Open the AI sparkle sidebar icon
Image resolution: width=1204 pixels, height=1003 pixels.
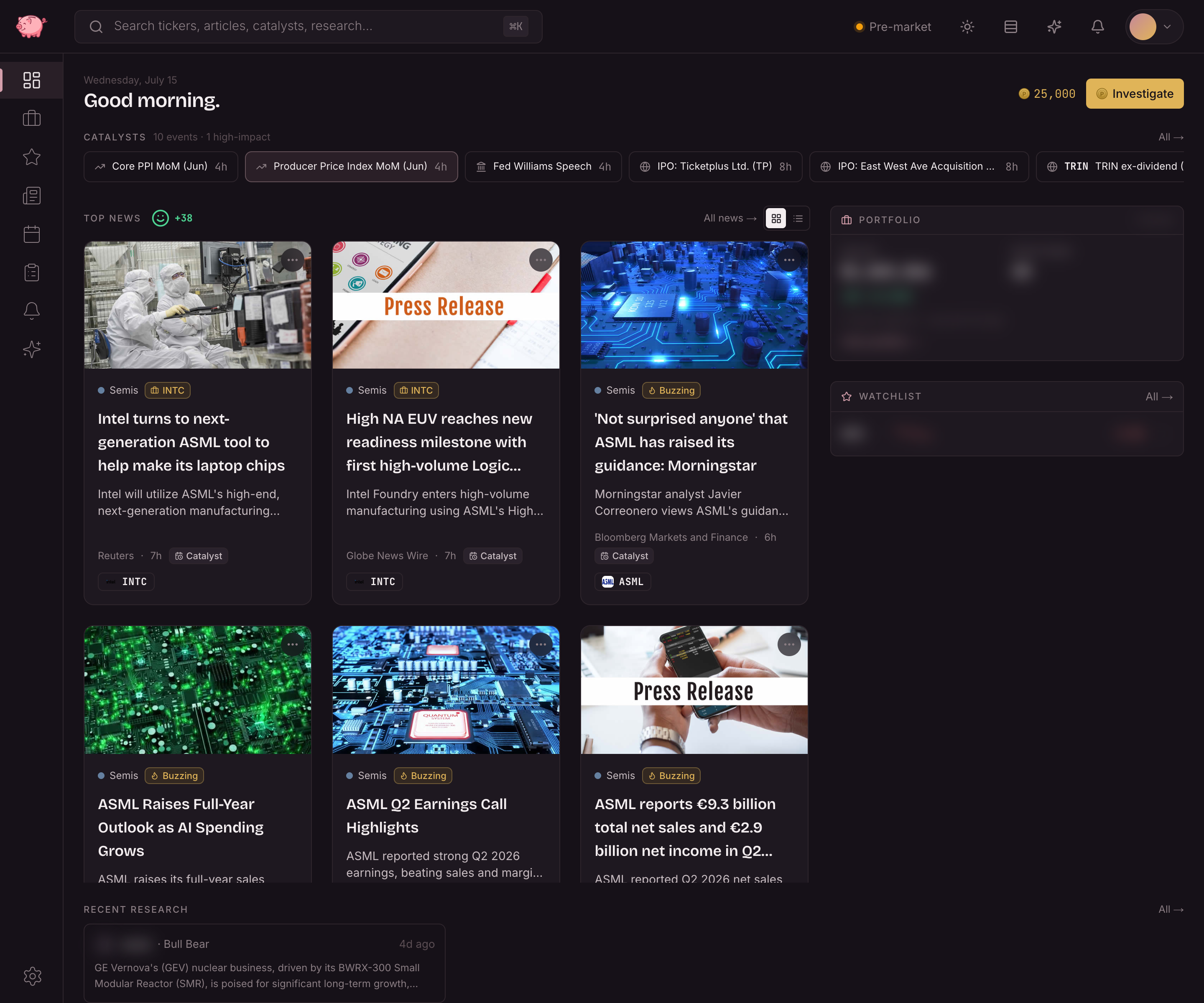pos(31,349)
